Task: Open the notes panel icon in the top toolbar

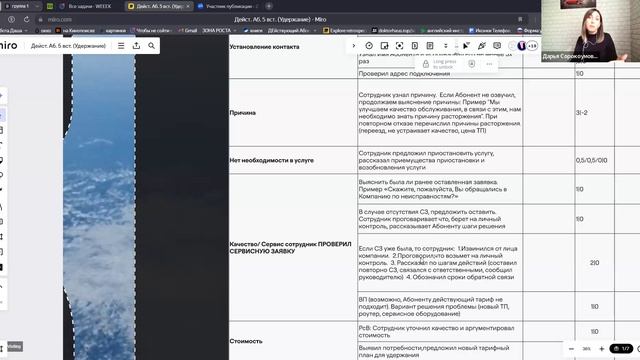Action: pyautogui.click(x=430, y=46)
